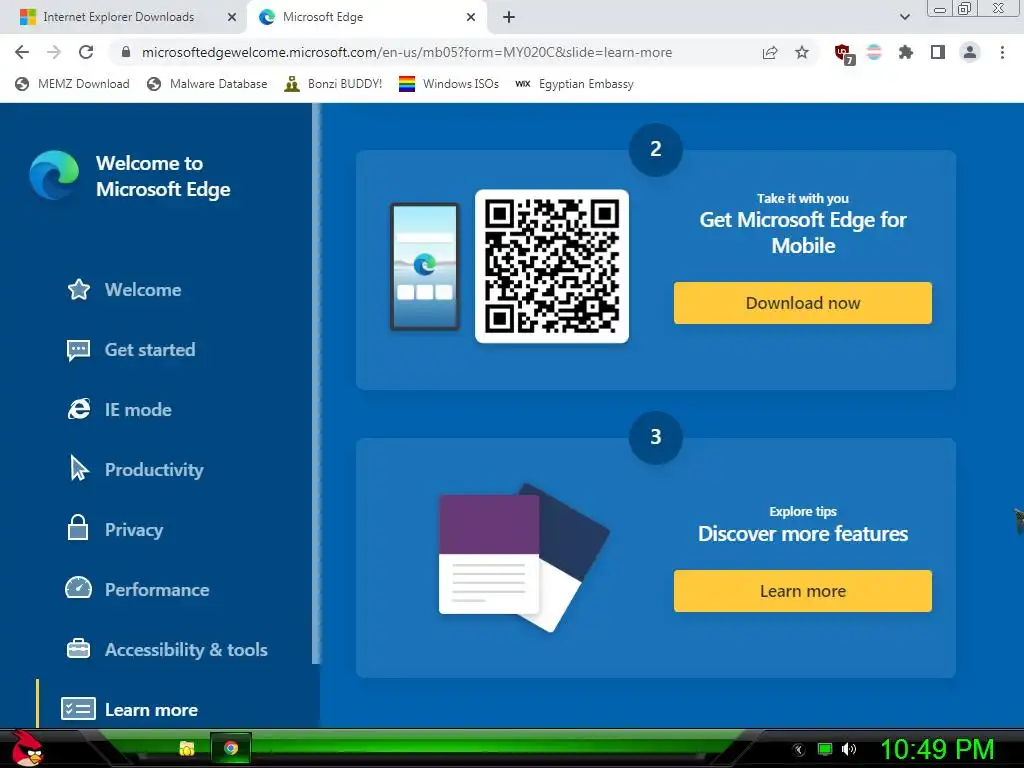Select the Microsoft Edge tab
This screenshot has width=1024, height=768.
click(366, 17)
